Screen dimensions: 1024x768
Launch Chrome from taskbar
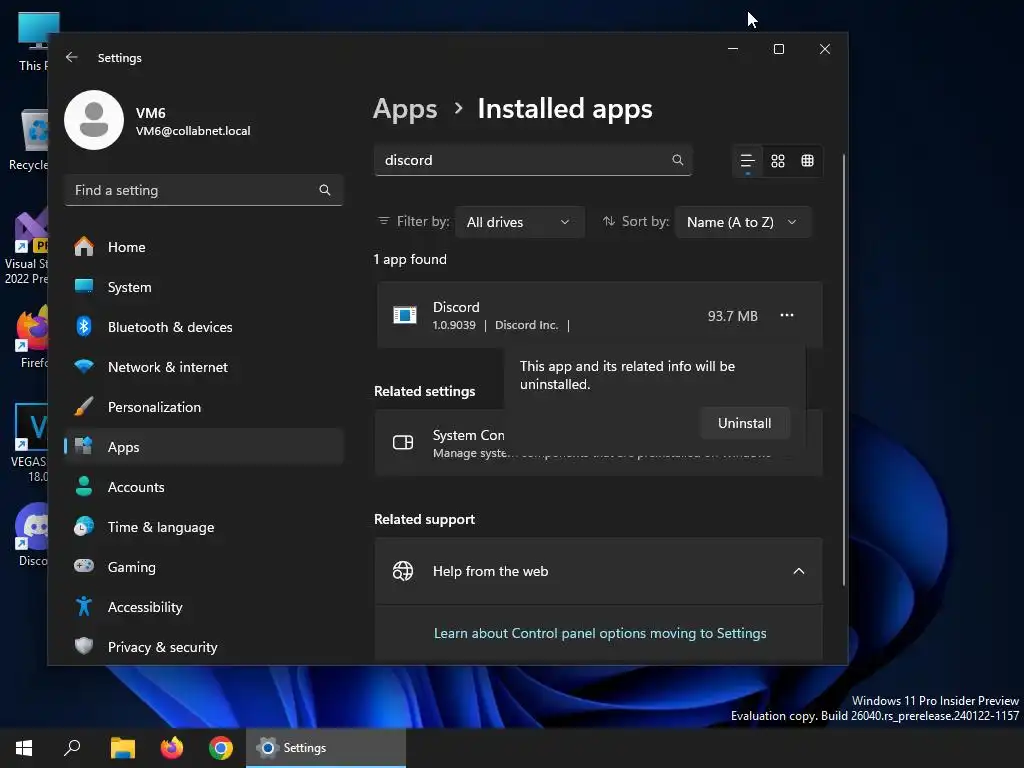pos(221,748)
